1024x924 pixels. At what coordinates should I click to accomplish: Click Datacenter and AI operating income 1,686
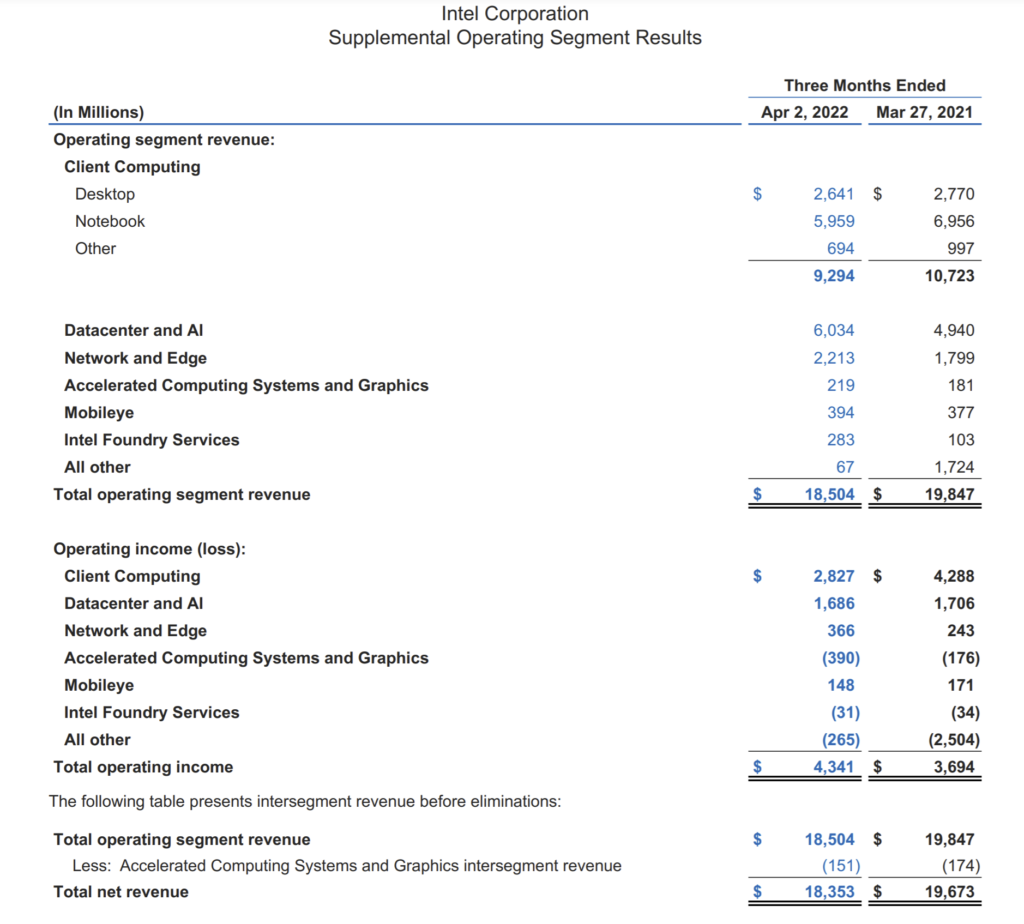coord(833,604)
